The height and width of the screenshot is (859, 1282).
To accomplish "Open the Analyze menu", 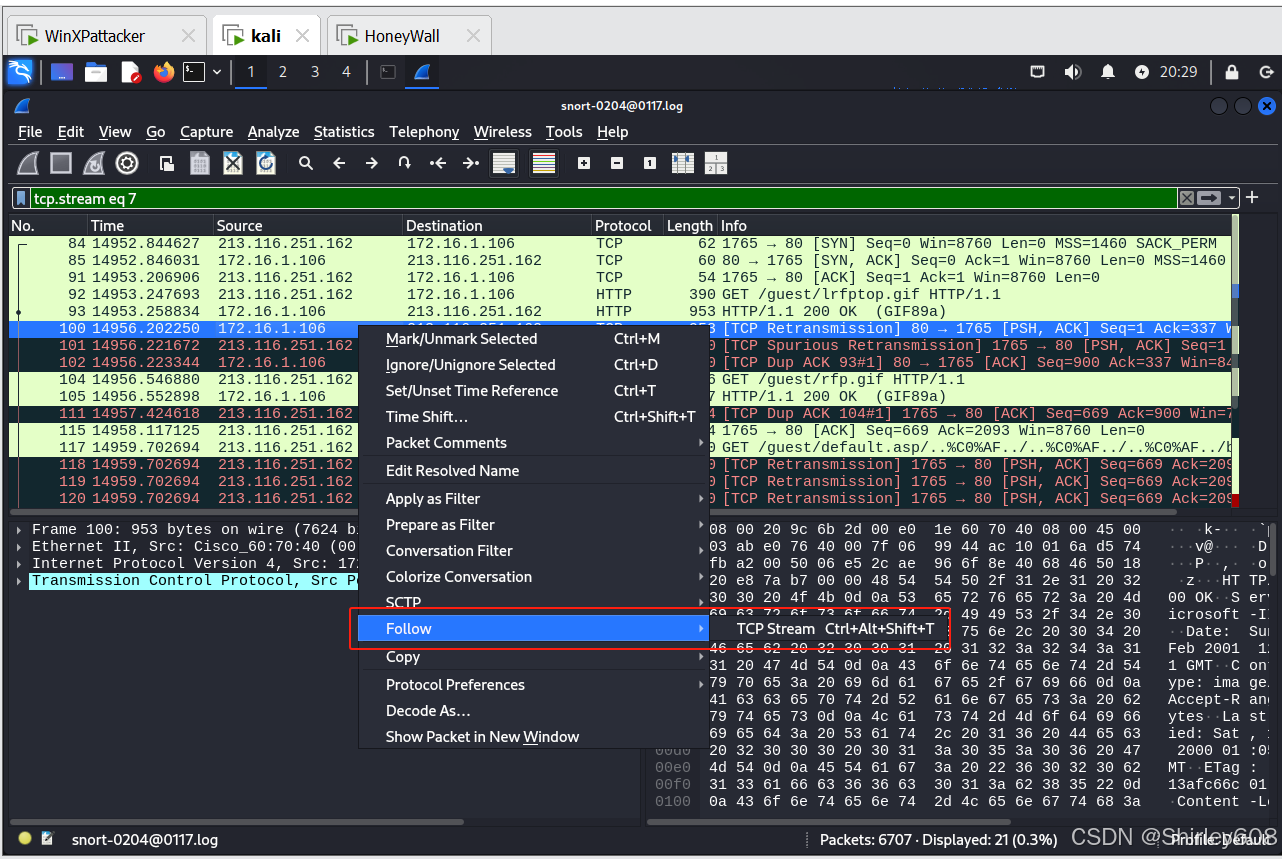I will click(273, 132).
